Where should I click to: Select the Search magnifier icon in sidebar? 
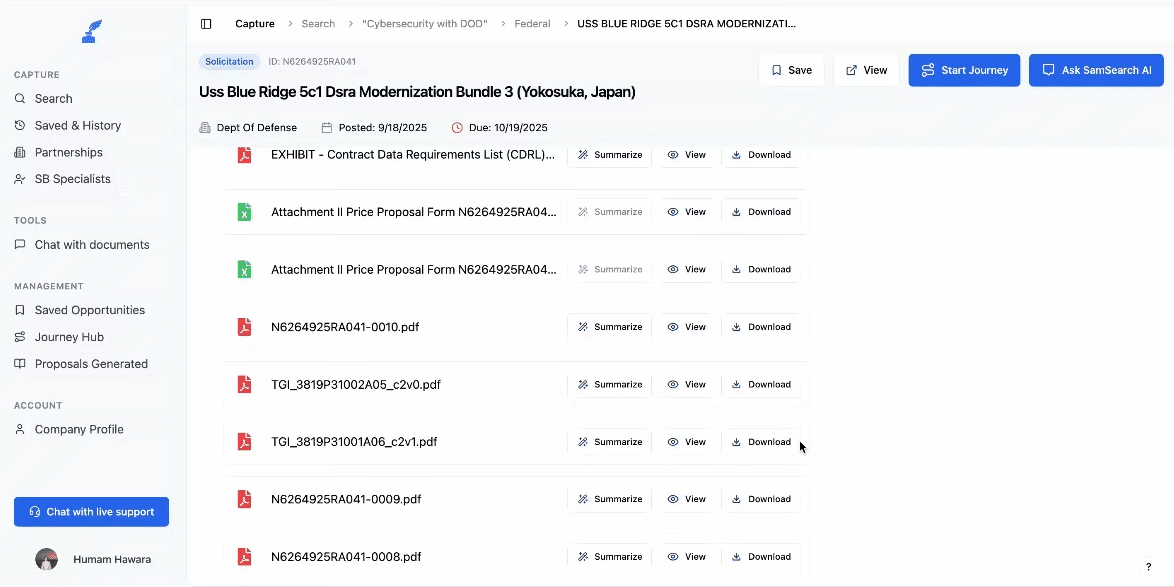pyautogui.click(x=20, y=98)
